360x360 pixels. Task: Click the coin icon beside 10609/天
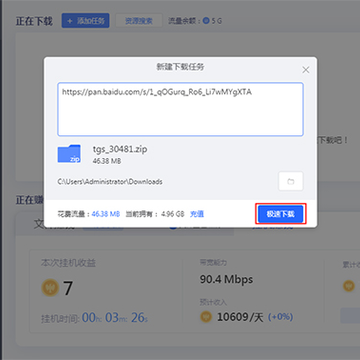pos(206,317)
